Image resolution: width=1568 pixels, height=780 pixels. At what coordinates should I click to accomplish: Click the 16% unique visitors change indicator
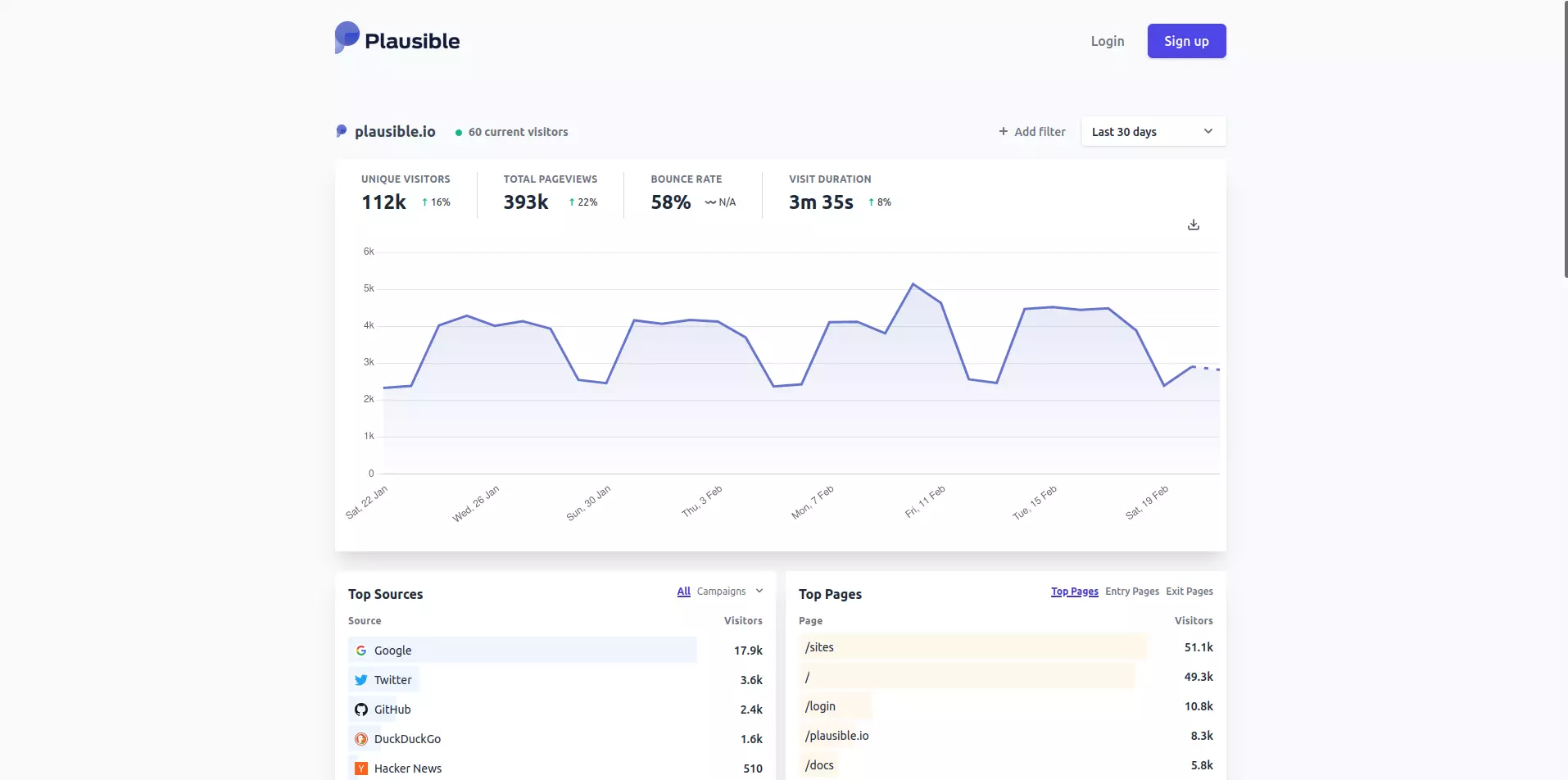(x=436, y=202)
